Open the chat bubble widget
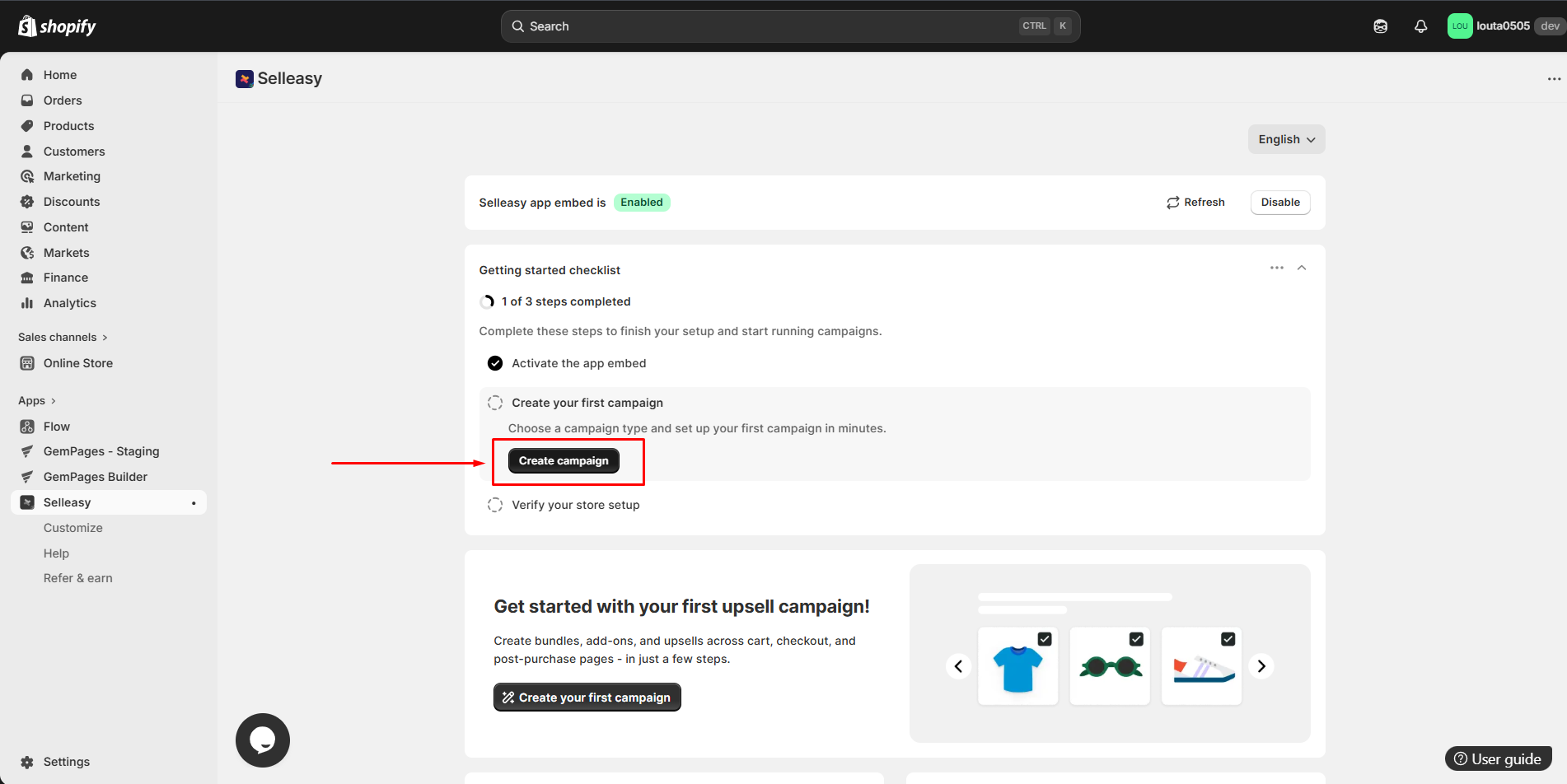Screen dimensions: 1567x784 point(262,740)
